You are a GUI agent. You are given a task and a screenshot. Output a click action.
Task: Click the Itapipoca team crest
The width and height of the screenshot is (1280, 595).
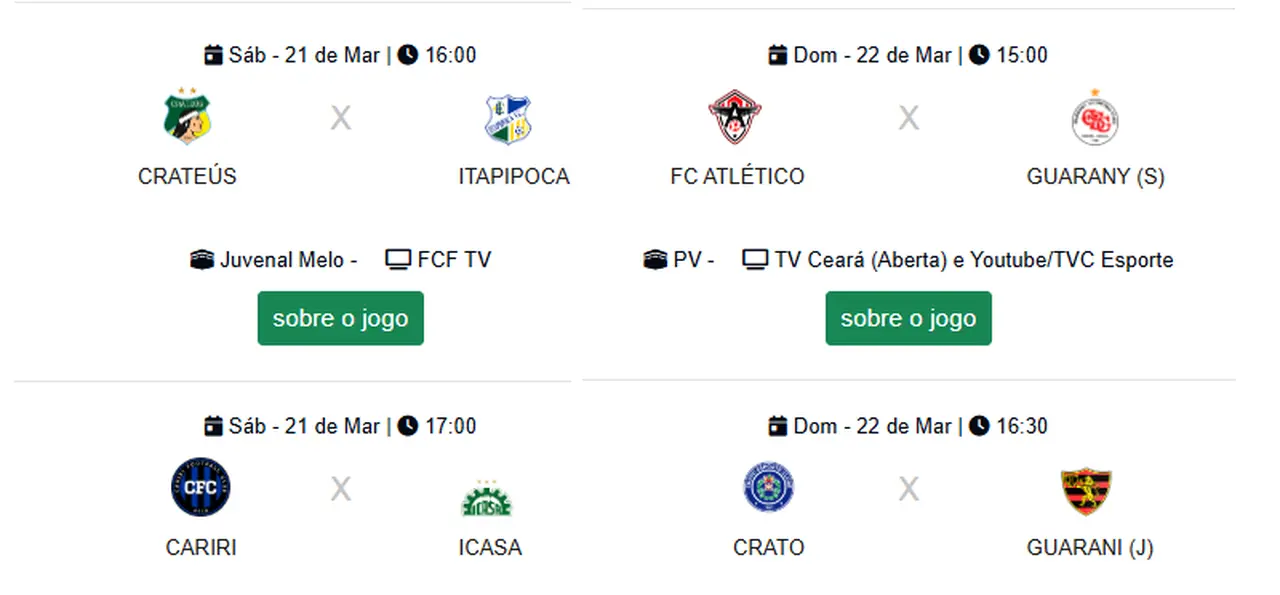click(x=508, y=120)
